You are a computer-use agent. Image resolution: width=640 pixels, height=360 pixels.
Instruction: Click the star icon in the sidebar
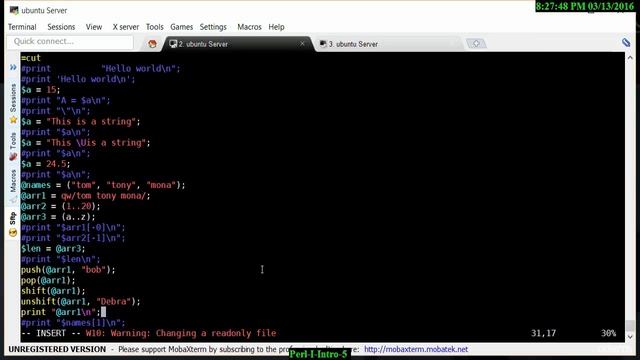point(13,120)
